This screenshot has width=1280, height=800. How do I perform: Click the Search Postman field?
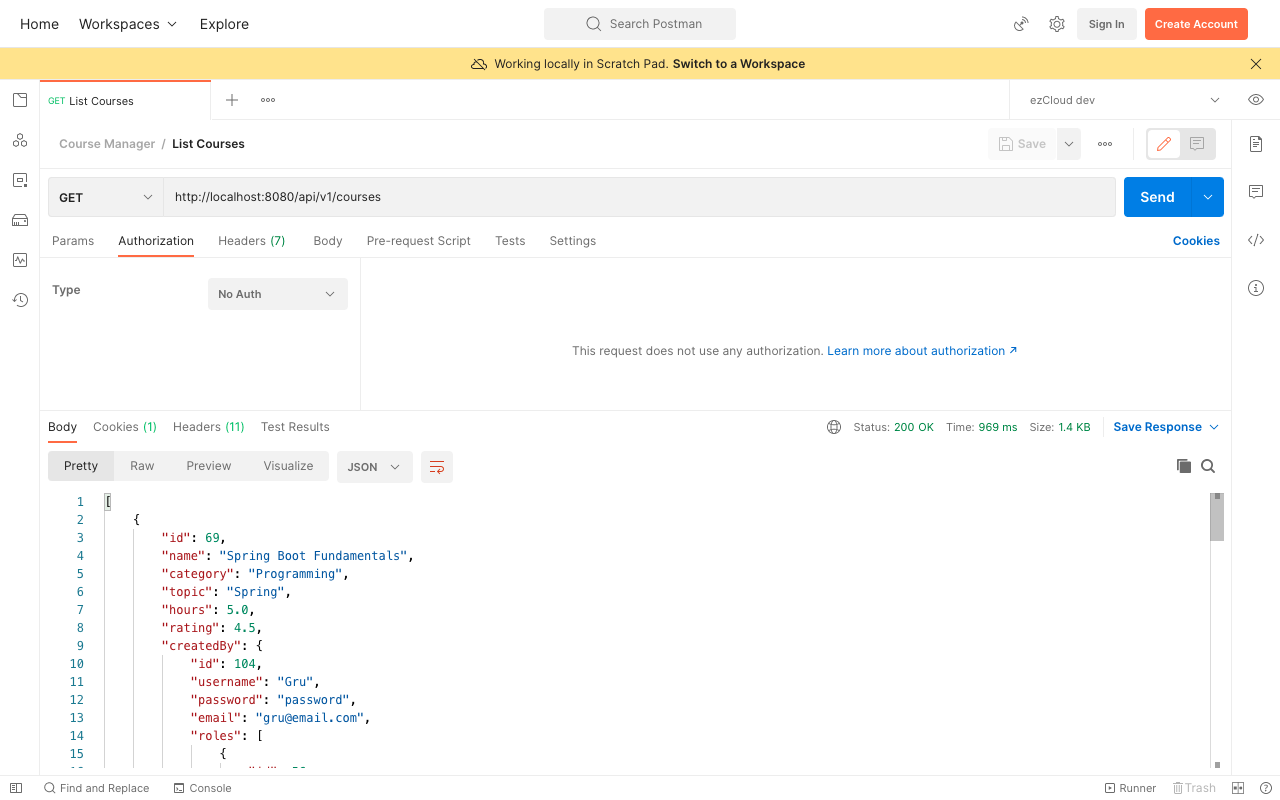(640, 24)
